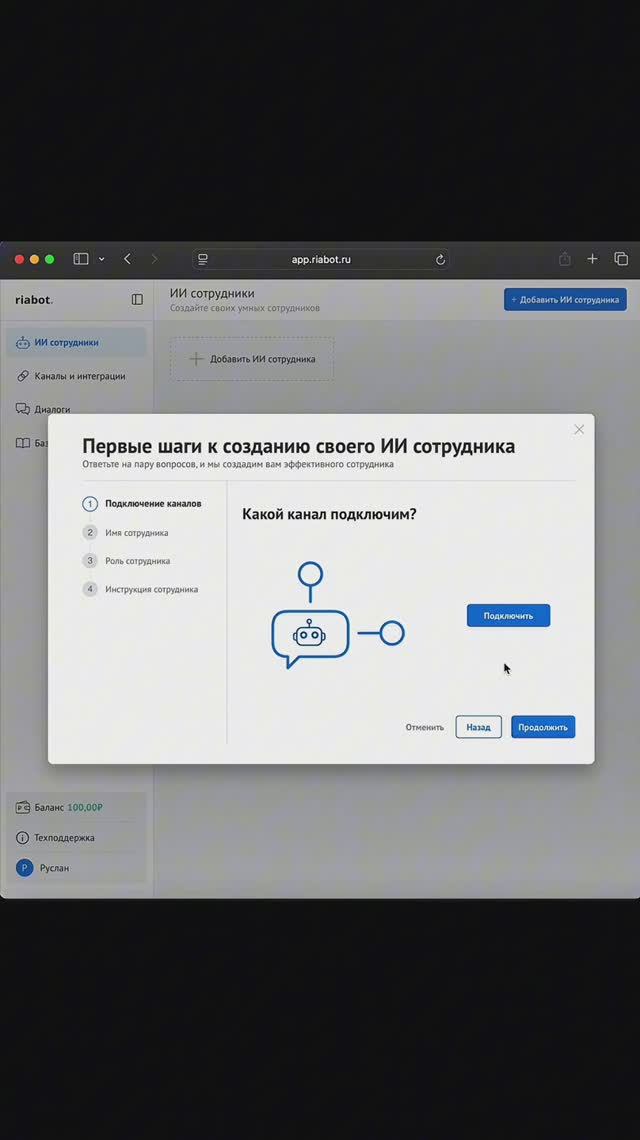Select step 3 Роль сотрудника
Screen dimensions: 640x1140
point(127,561)
